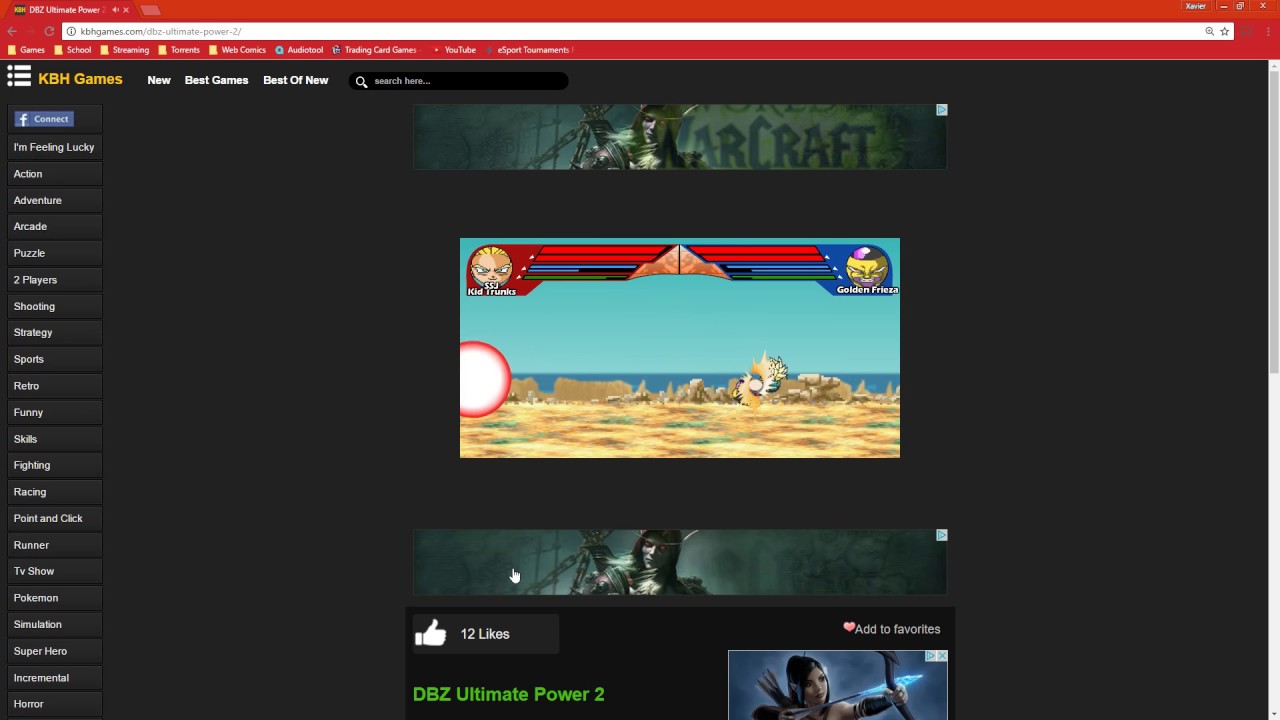Click the zoom magnifier in address bar
Screen dimensions: 1280x720
click(1209, 31)
